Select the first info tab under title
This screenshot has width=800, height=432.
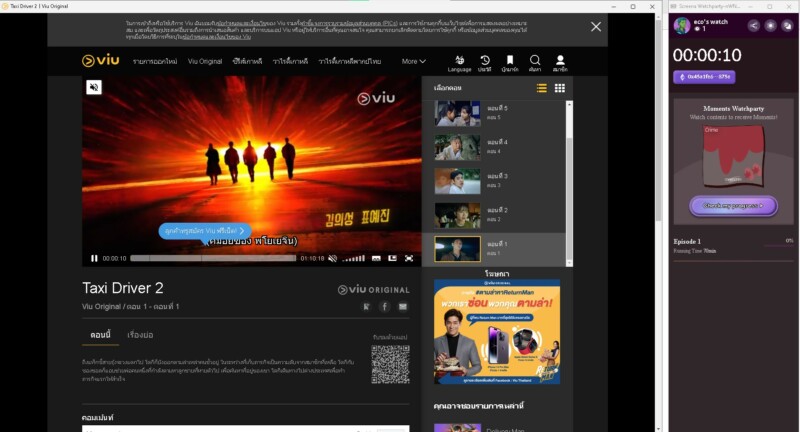click(101, 335)
